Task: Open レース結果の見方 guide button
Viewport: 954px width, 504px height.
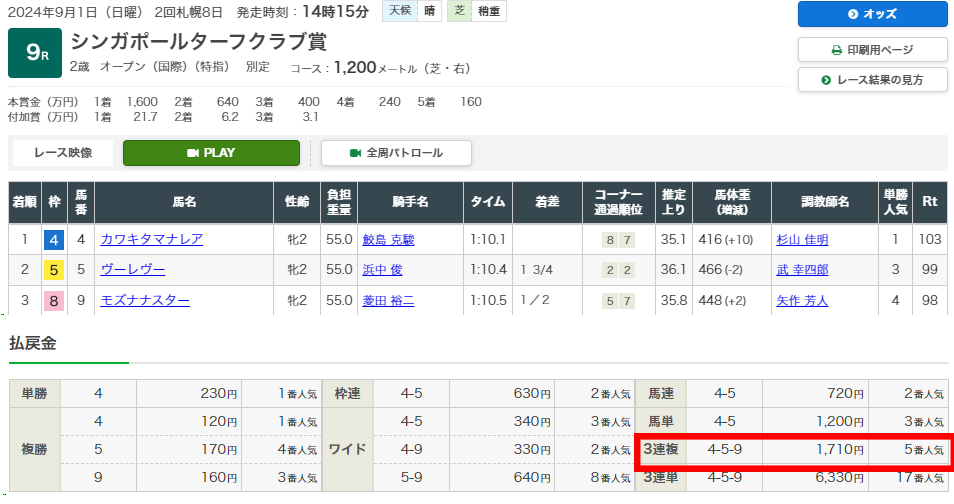Action: [x=872, y=80]
